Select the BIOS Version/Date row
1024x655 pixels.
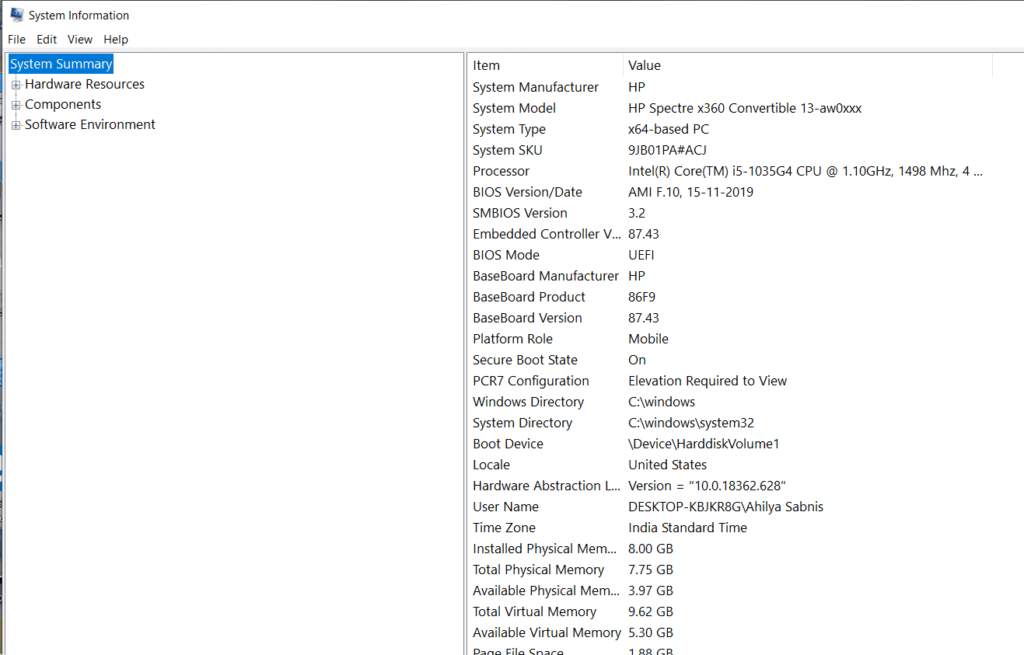coord(527,192)
